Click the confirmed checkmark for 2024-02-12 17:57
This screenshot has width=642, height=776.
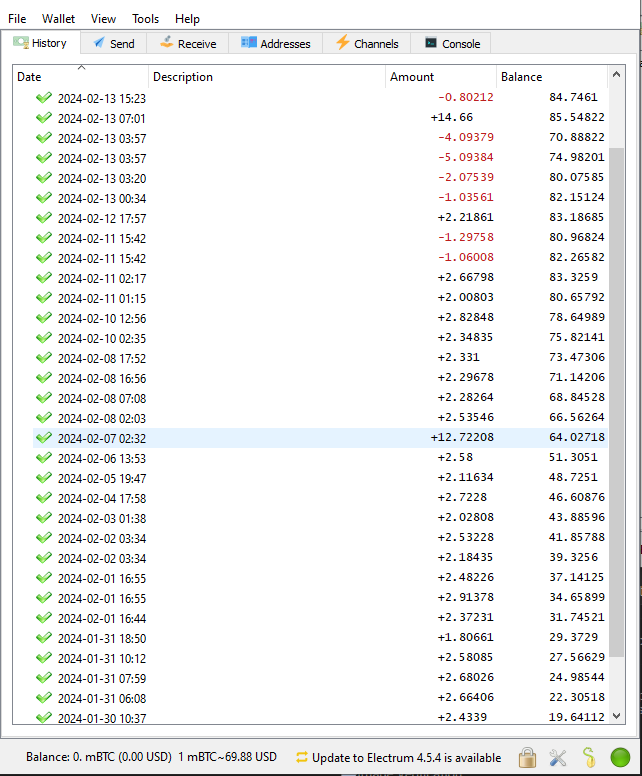coord(44,218)
